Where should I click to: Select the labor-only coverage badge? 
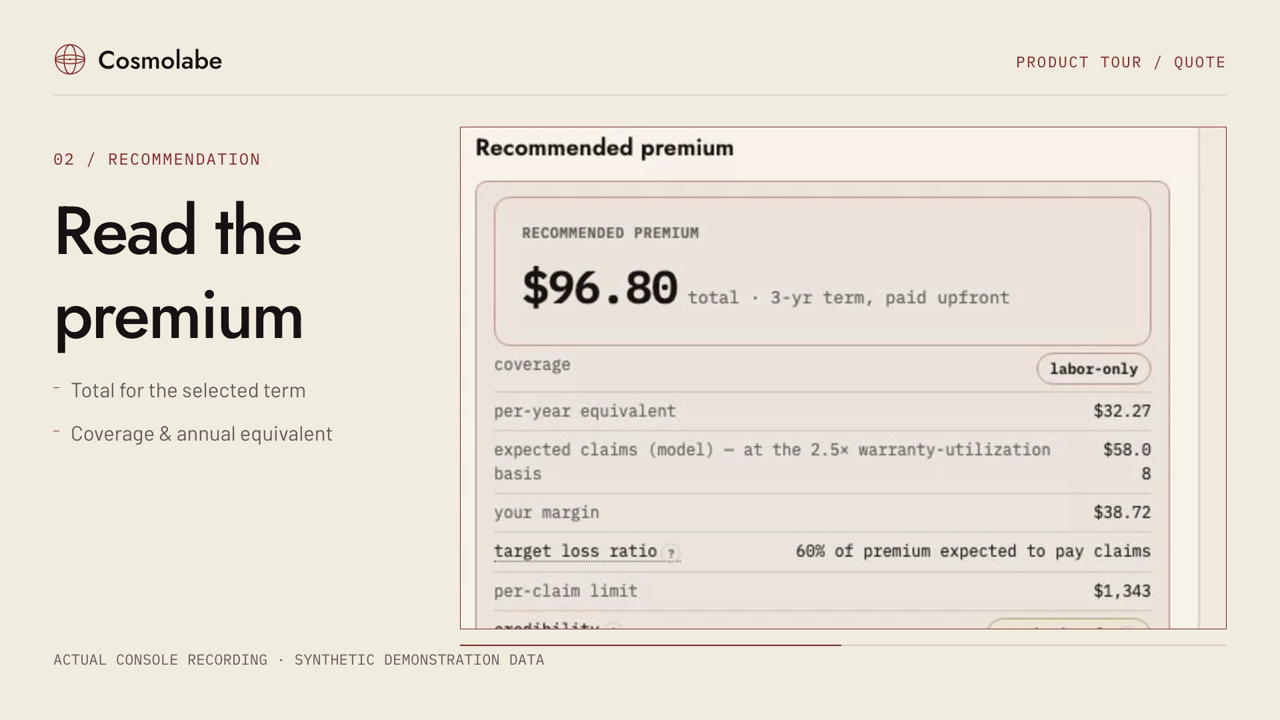point(1093,369)
